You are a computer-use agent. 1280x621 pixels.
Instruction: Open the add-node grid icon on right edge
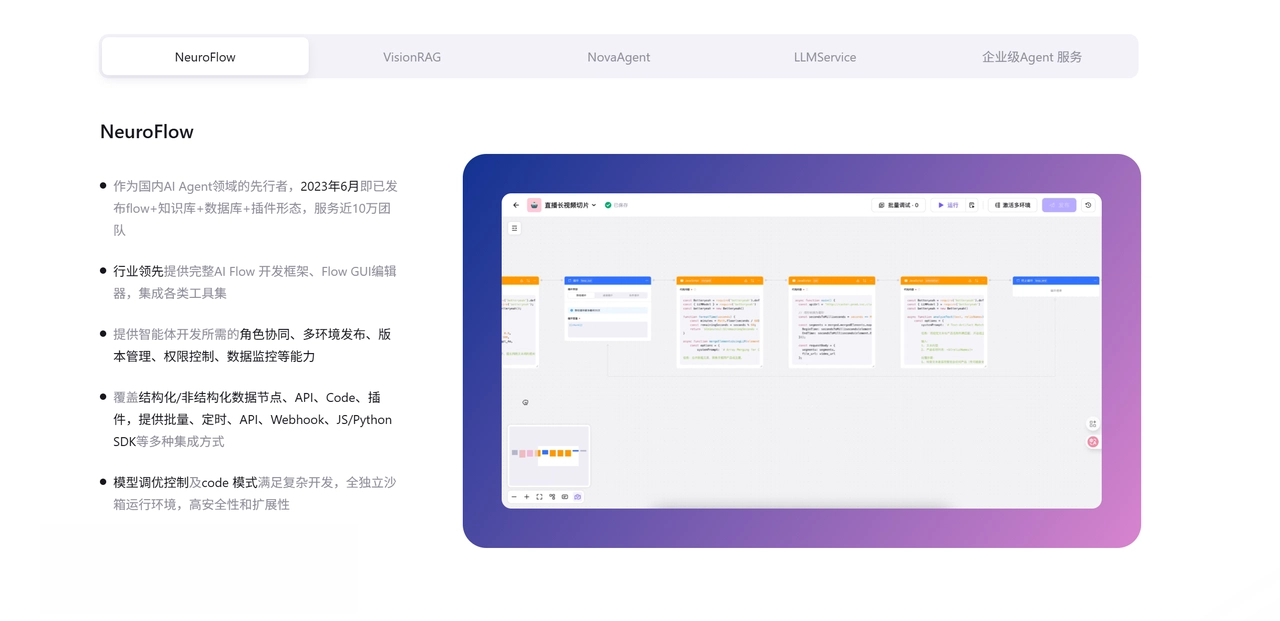[x=1092, y=424]
